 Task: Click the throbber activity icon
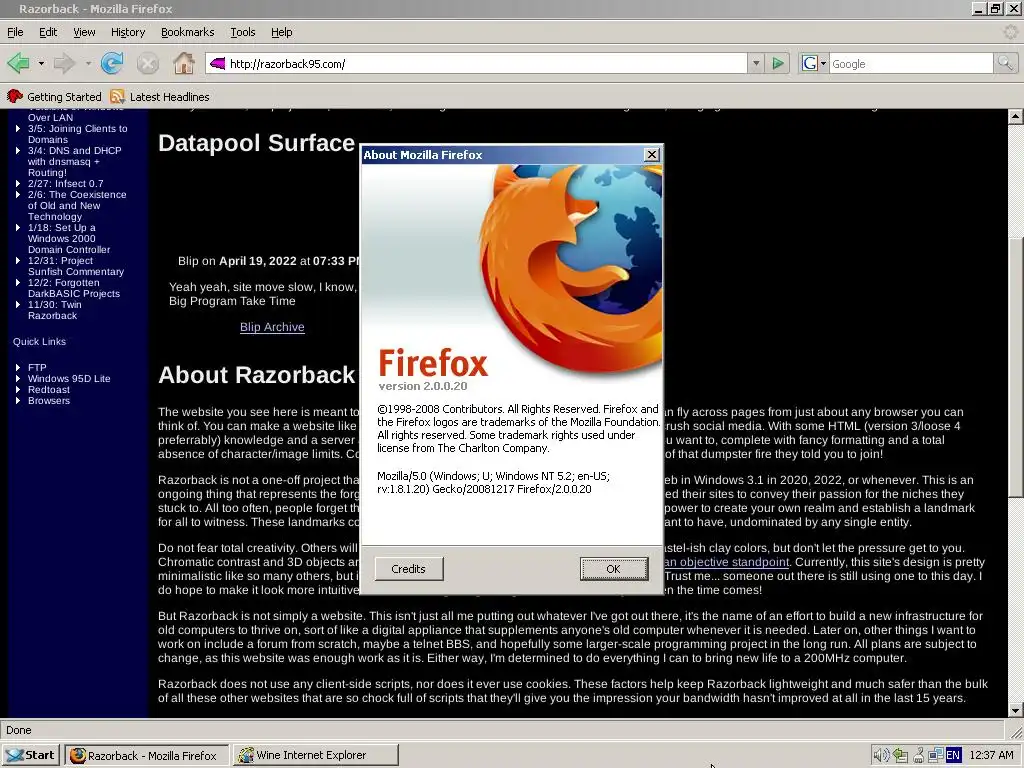pos(1011,32)
